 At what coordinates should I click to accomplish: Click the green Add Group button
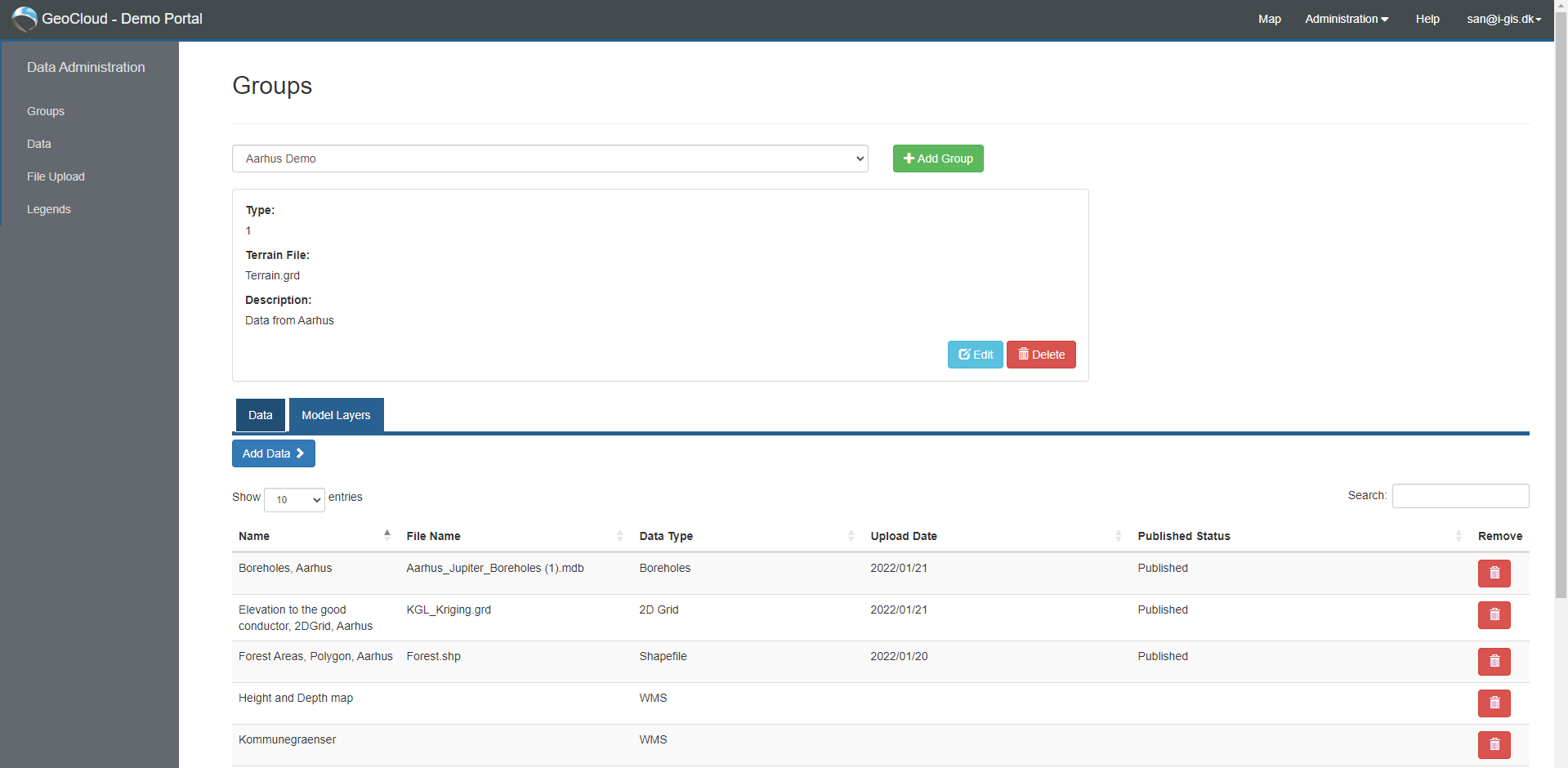(x=938, y=159)
